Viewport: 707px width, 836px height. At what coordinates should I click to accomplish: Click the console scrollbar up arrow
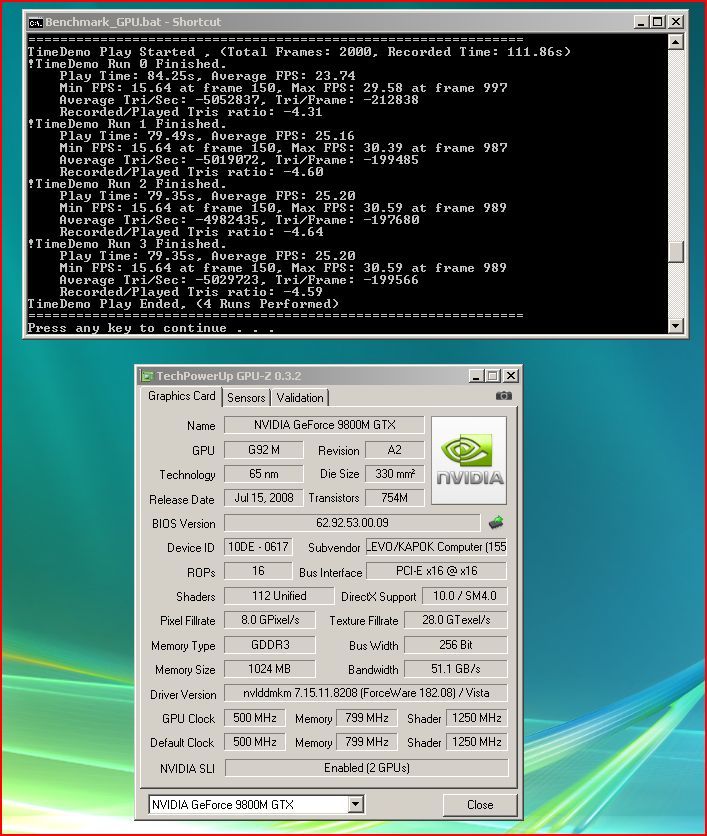(676, 42)
